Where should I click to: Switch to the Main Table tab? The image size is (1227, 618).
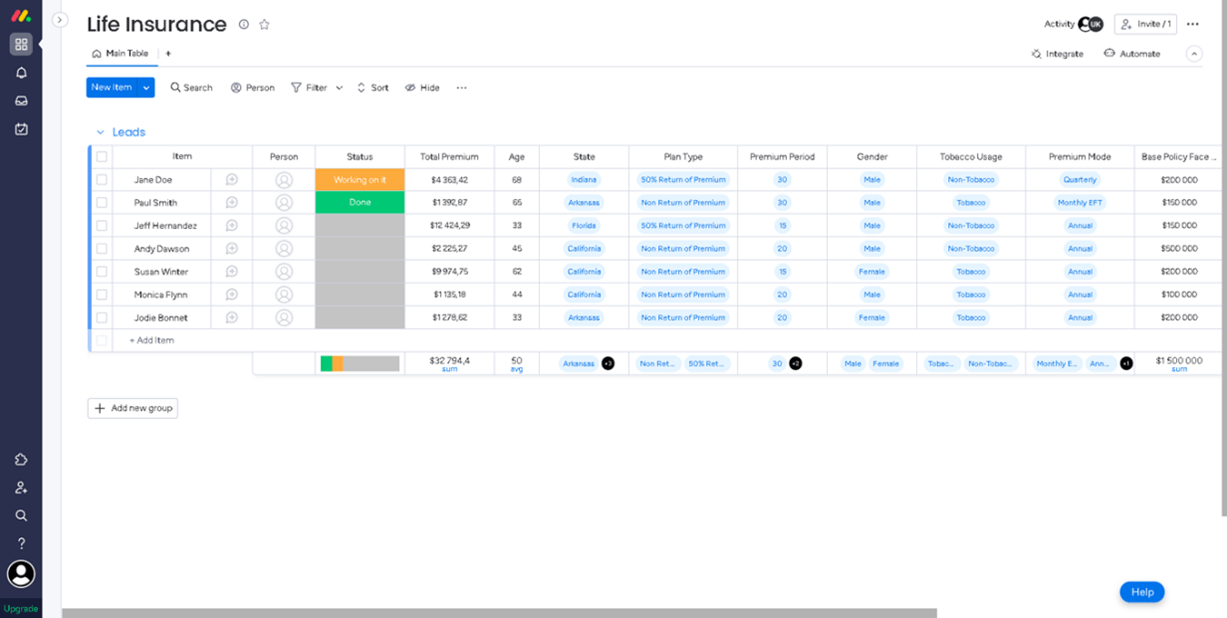pos(120,54)
